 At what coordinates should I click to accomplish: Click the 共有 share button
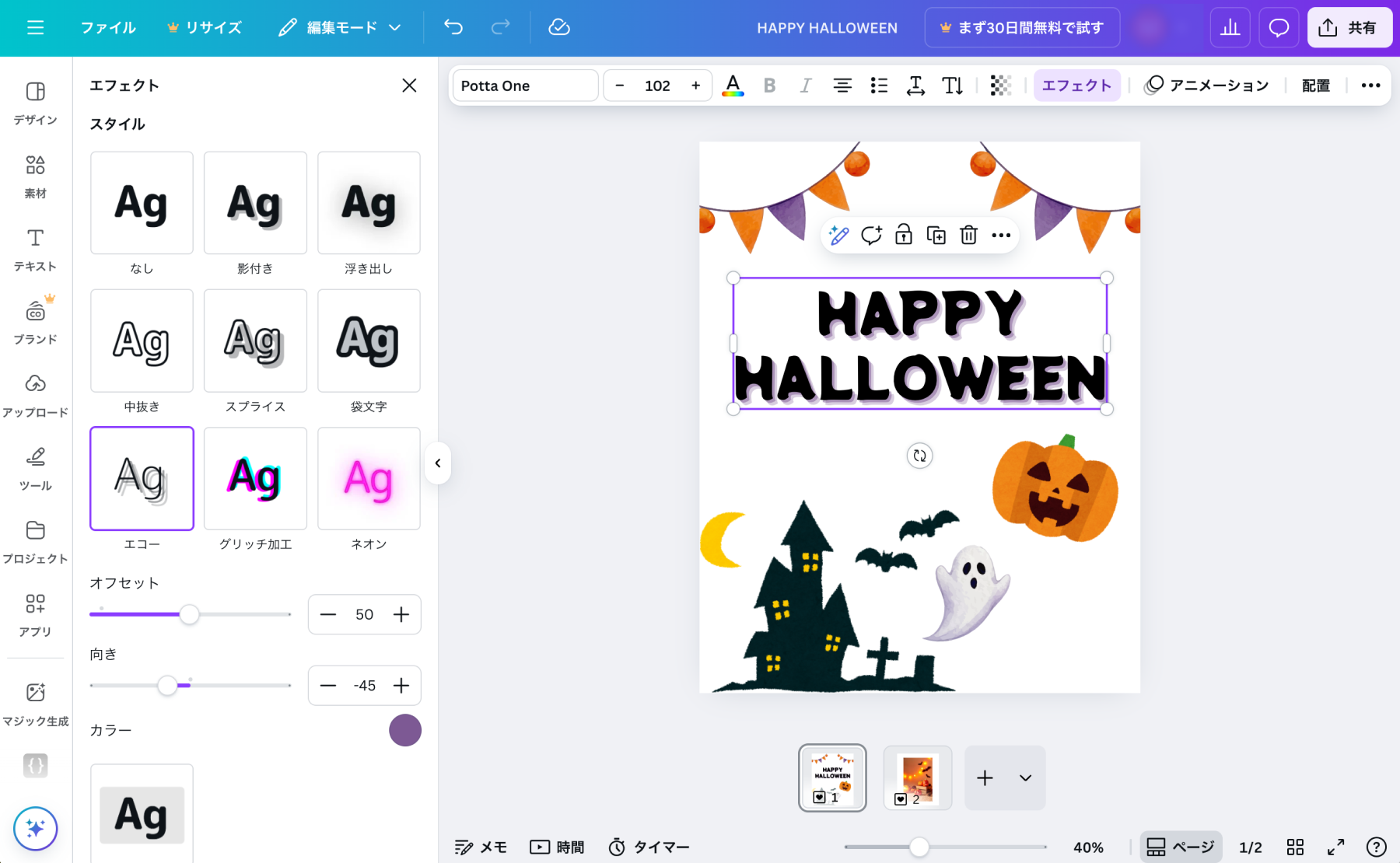pos(1349,28)
